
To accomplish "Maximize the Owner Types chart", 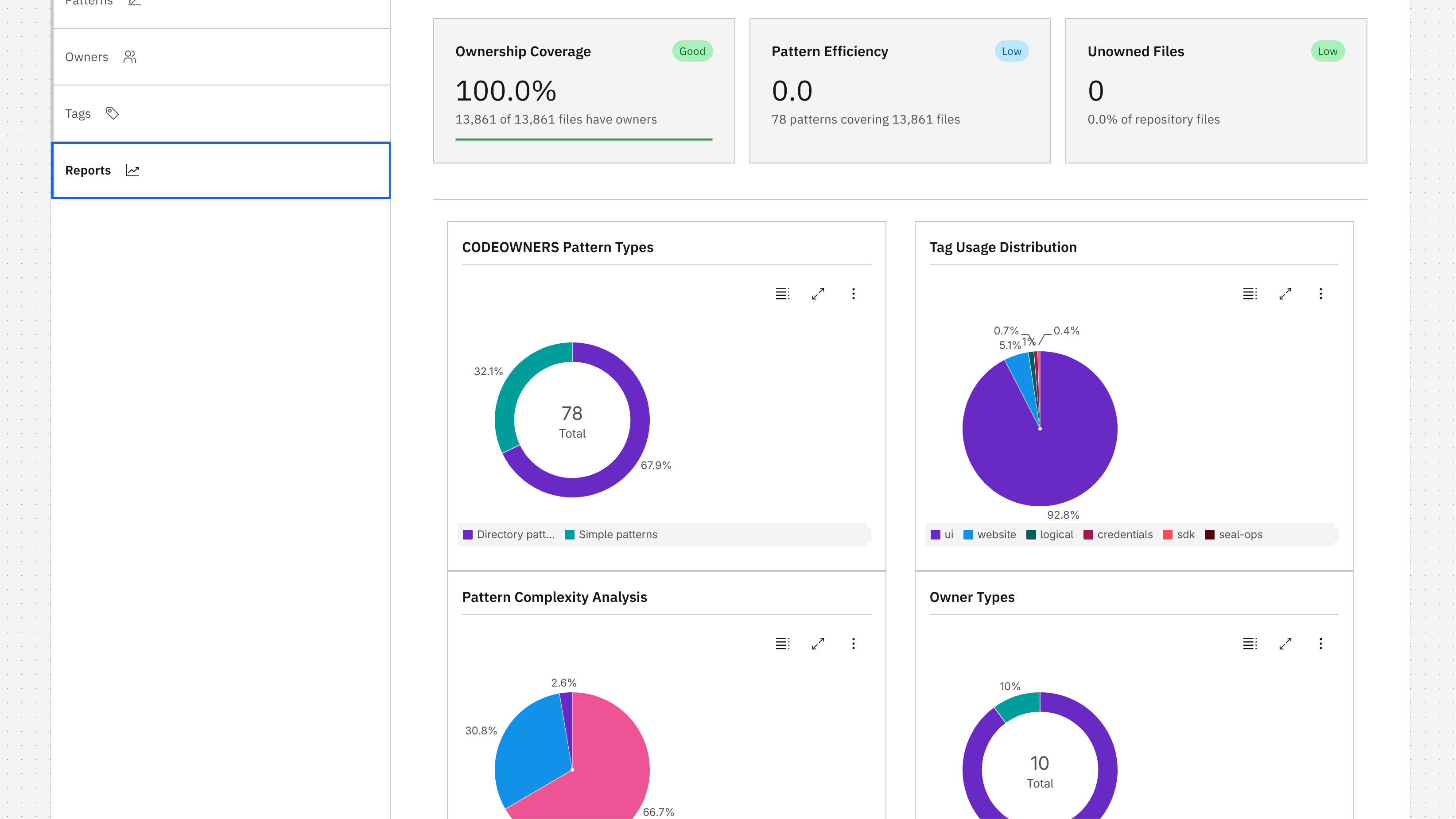I will click(x=1285, y=643).
